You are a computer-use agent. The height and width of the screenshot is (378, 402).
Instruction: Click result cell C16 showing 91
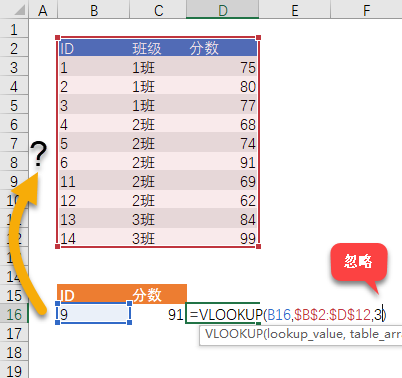pos(158,314)
